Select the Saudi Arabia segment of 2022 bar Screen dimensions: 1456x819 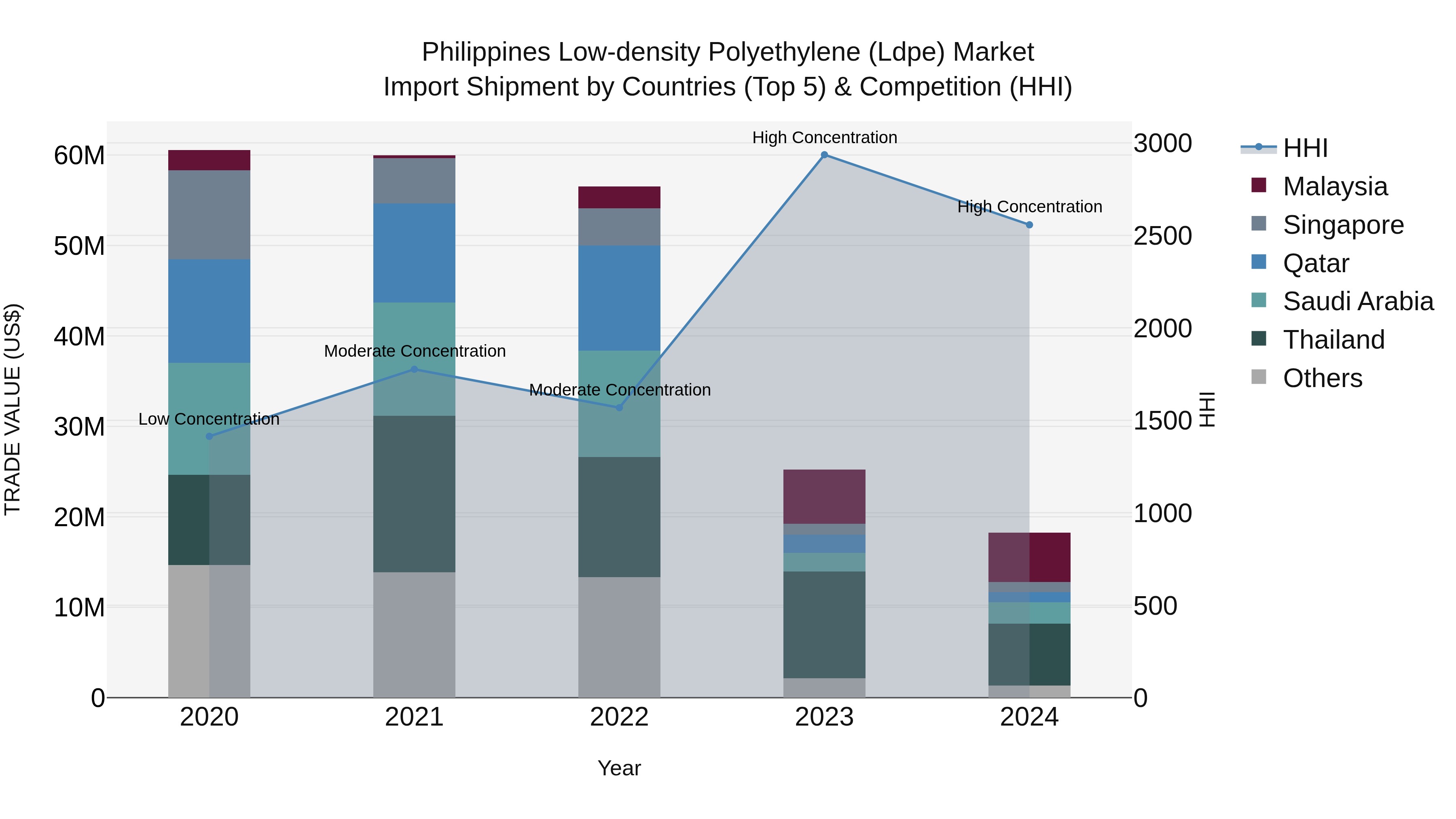tap(619, 404)
